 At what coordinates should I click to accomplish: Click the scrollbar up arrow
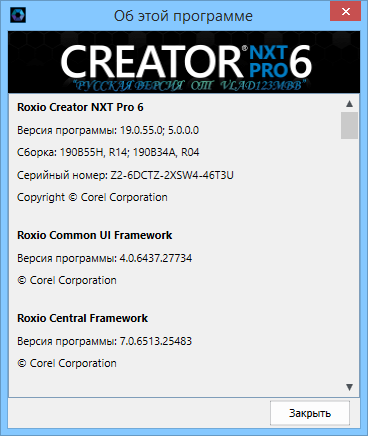point(349,104)
